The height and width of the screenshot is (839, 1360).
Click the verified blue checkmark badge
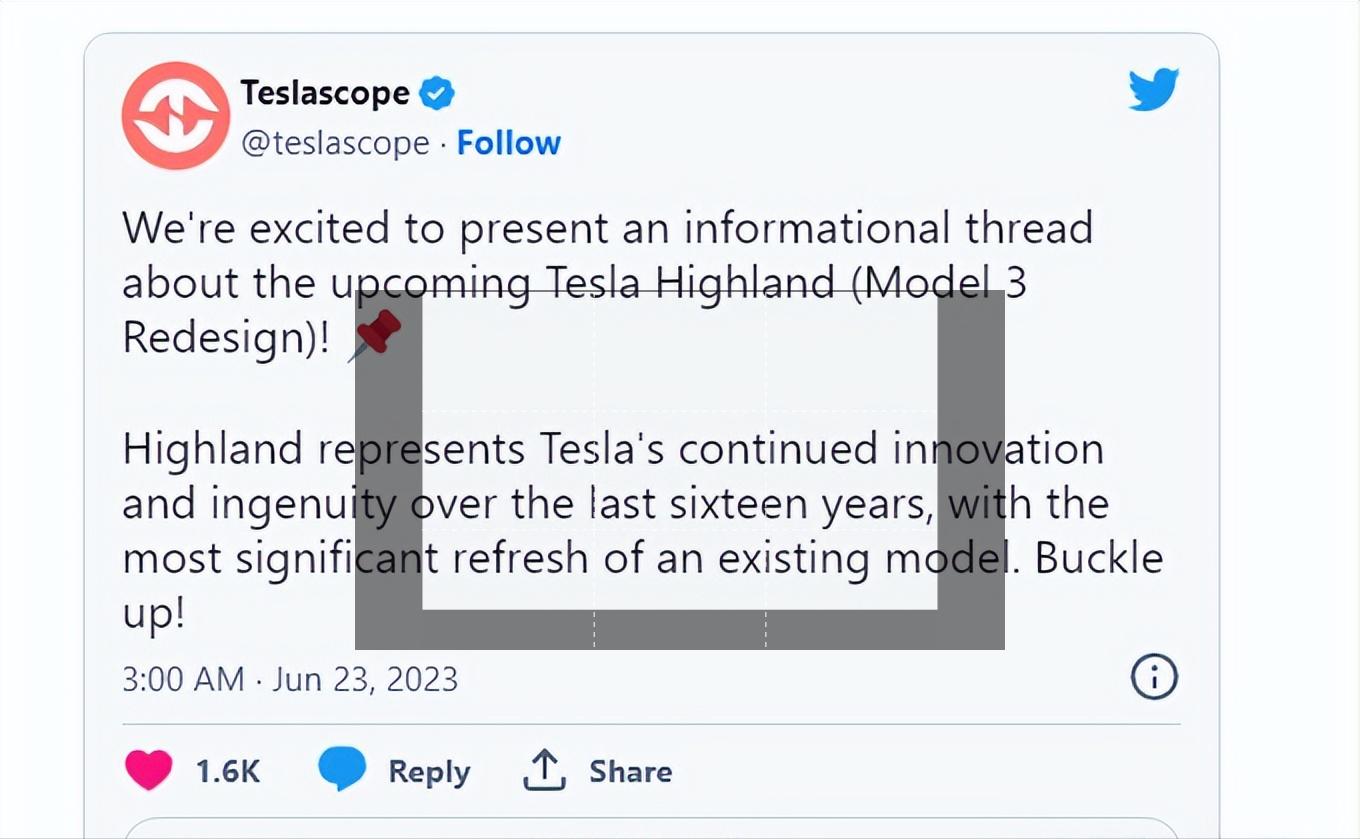(x=437, y=92)
